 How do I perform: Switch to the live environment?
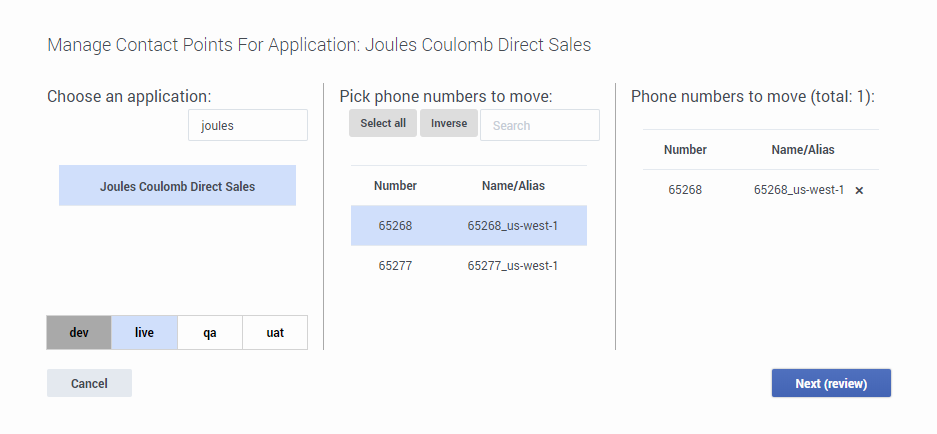[144, 333]
